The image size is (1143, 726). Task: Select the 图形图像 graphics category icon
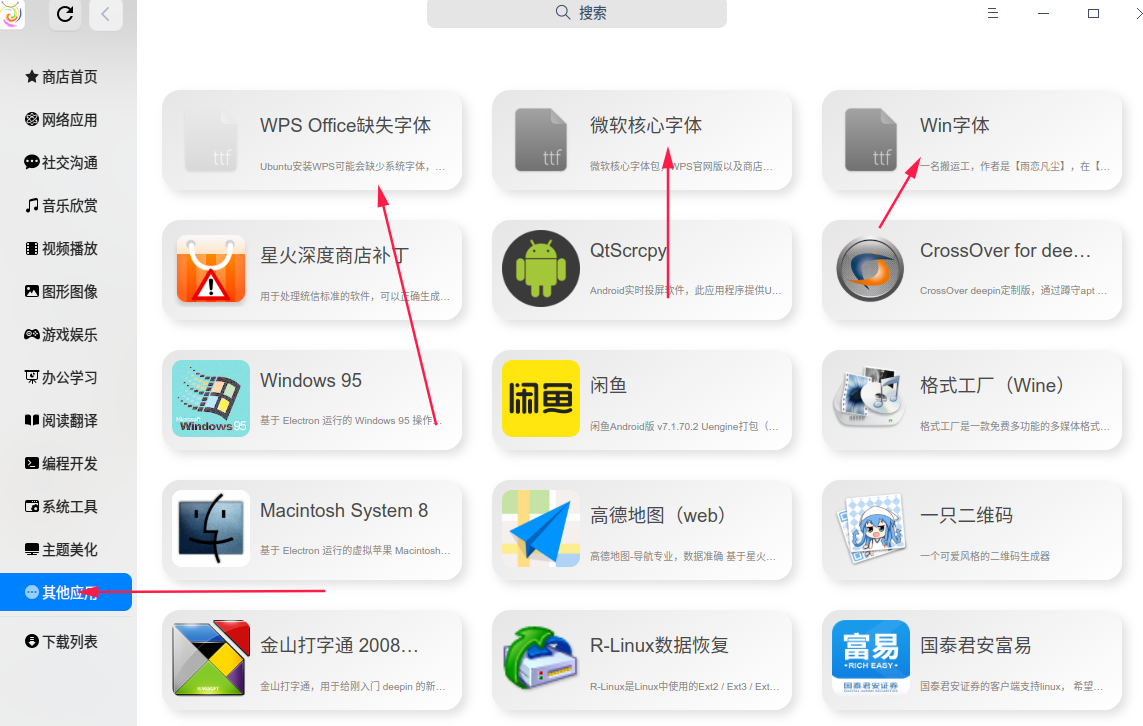(31, 291)
